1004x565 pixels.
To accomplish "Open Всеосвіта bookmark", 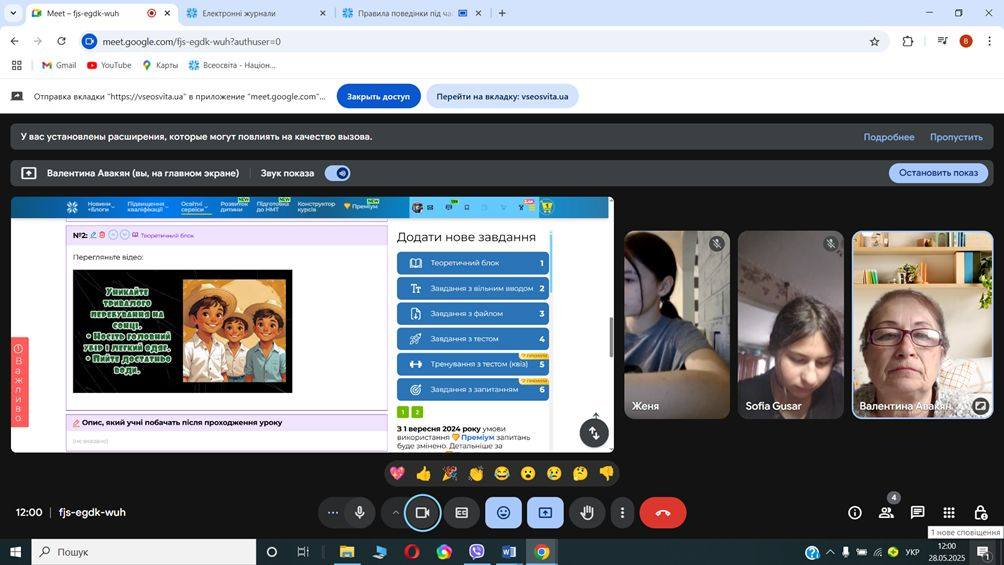I will [x=232, y=65].
